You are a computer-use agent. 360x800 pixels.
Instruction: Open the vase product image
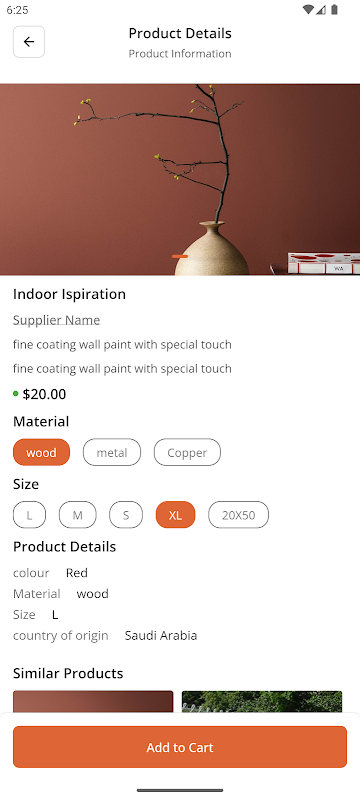(180, 180)
